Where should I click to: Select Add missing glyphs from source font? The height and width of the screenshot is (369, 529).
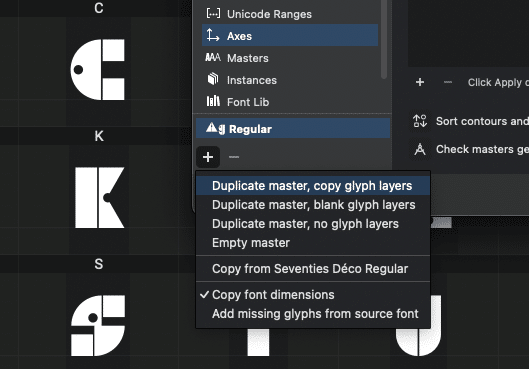[313, 314]
